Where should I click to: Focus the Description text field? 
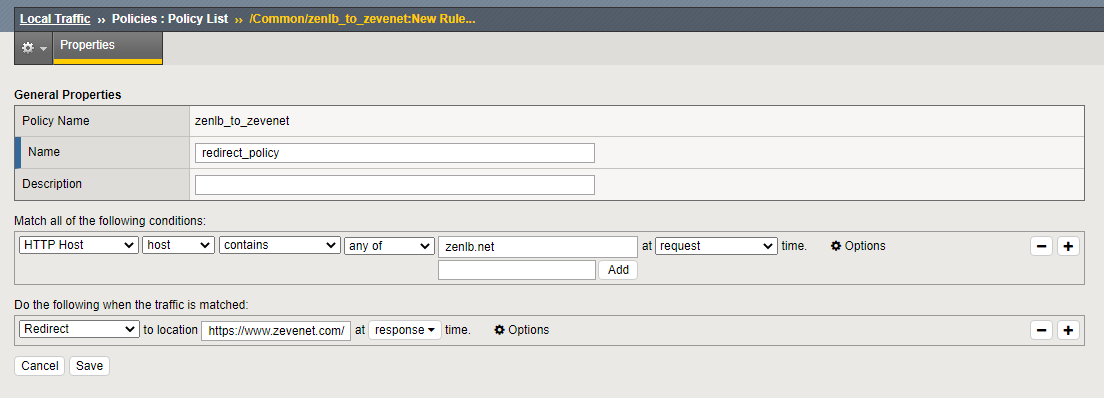[x=395, y=185]
